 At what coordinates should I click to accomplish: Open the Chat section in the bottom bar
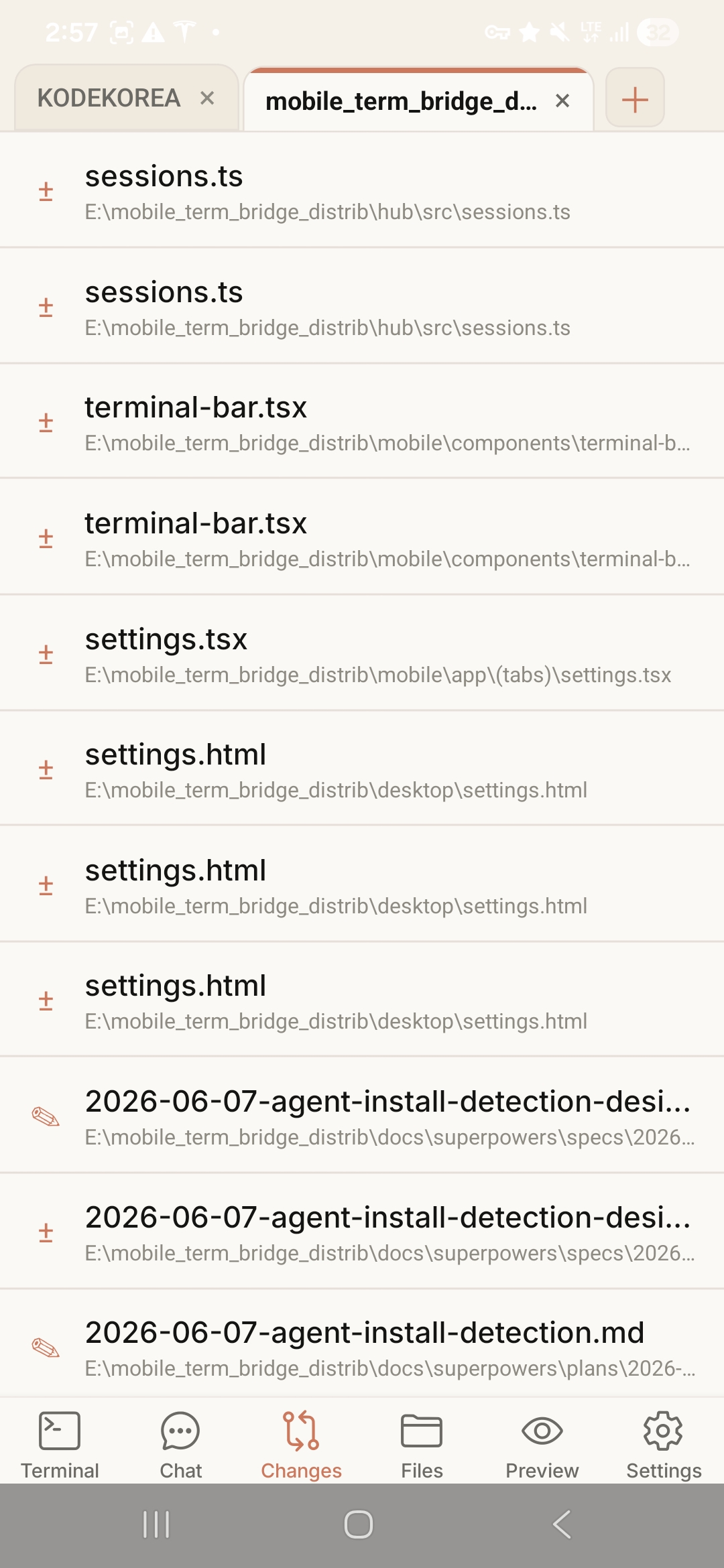point(180,1444)
